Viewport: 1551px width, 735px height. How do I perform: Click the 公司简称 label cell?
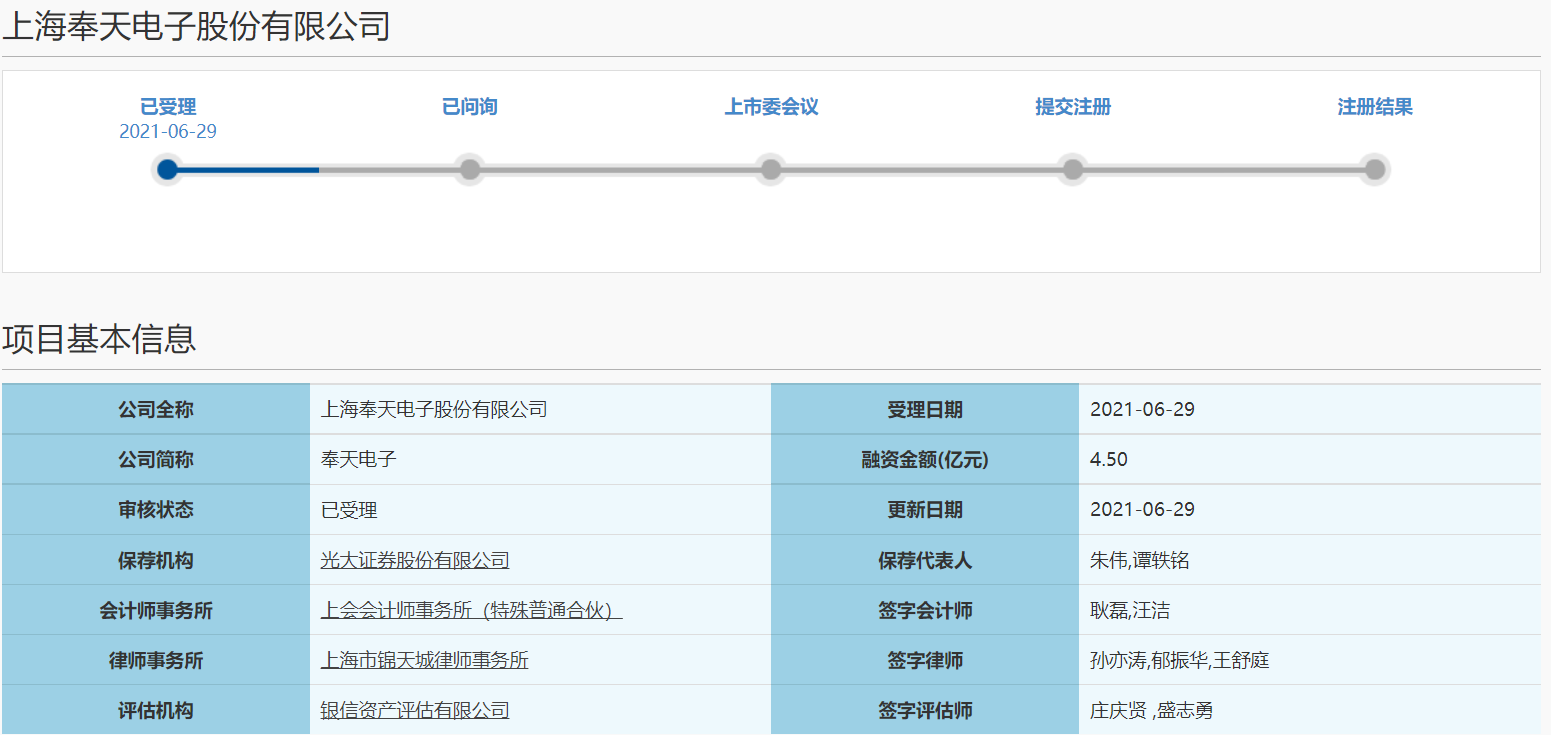pos(156,460)
